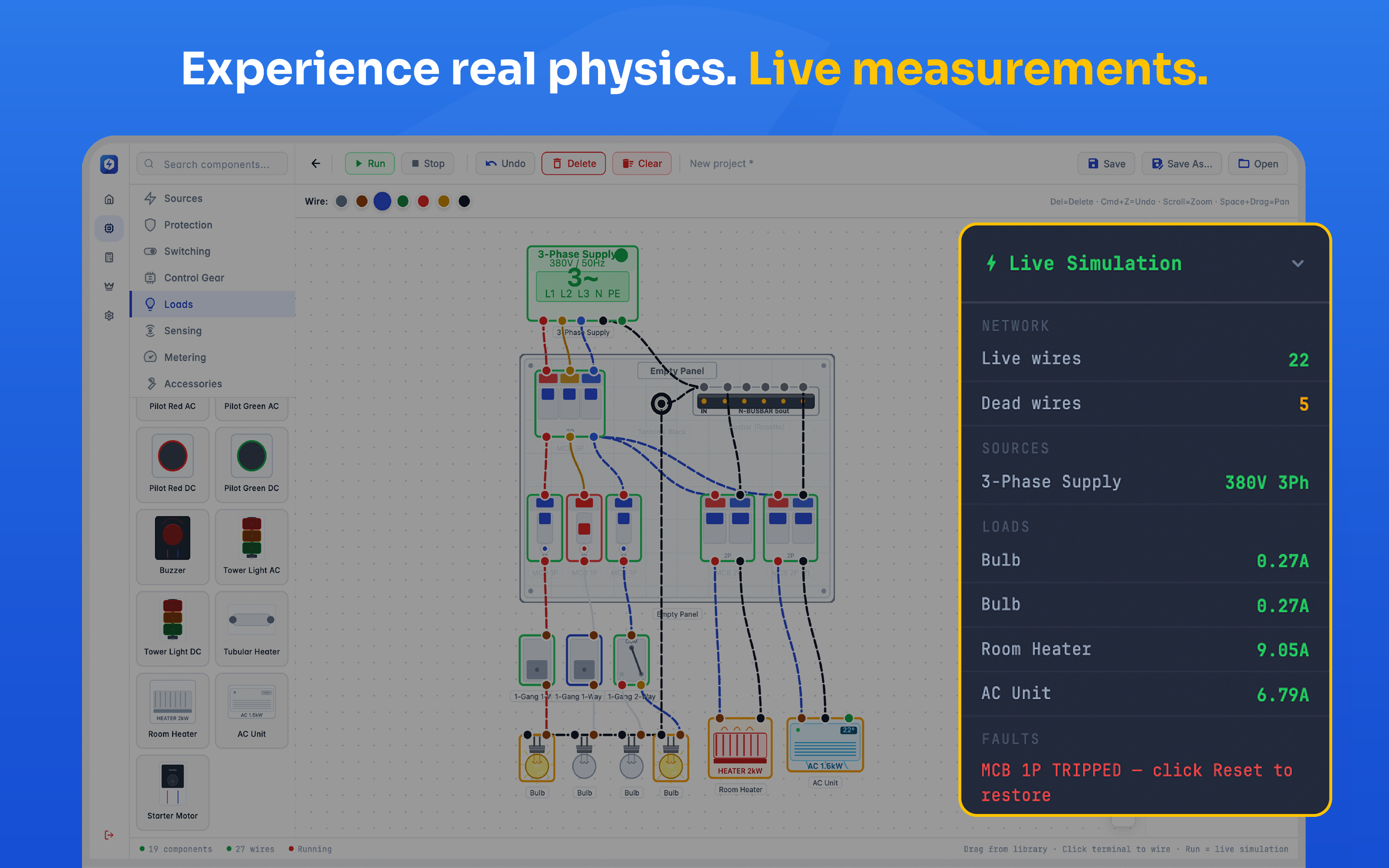Focus the Search components field
The height and width of the screenshot is (868, 1389).
click(212, 164)
